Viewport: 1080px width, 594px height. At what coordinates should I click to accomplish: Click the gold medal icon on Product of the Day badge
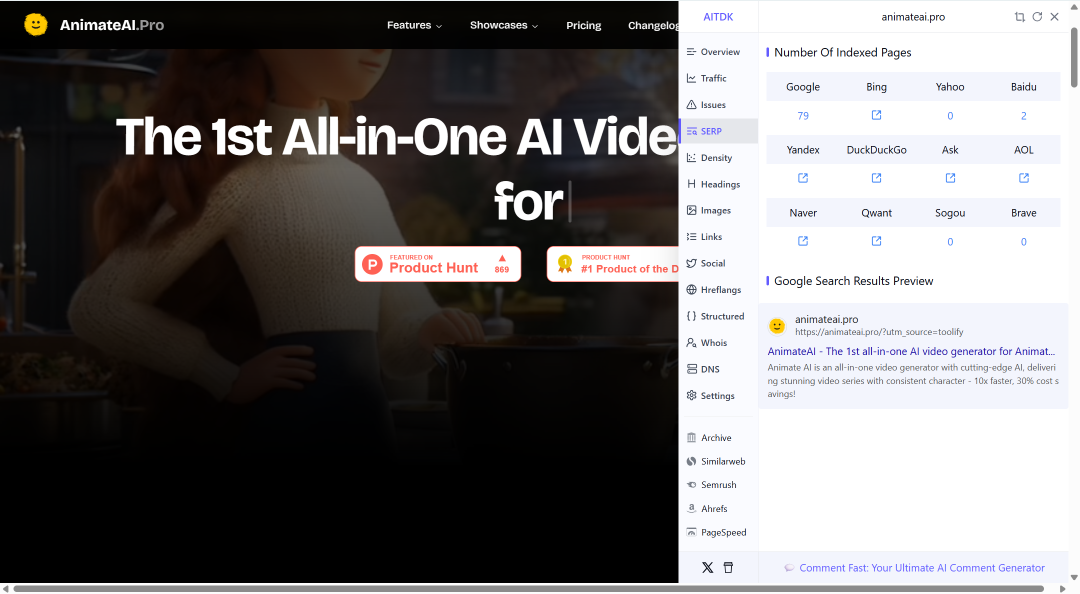[565, 264]
